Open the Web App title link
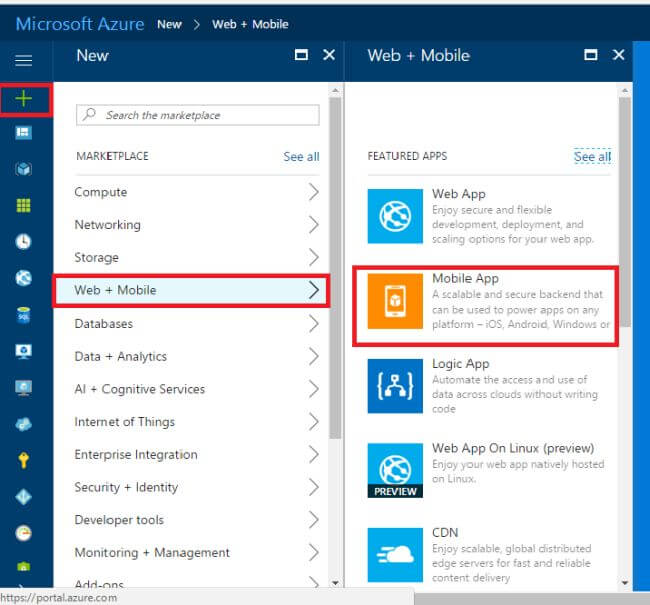 pyautogui.click(x=458, y=194)
